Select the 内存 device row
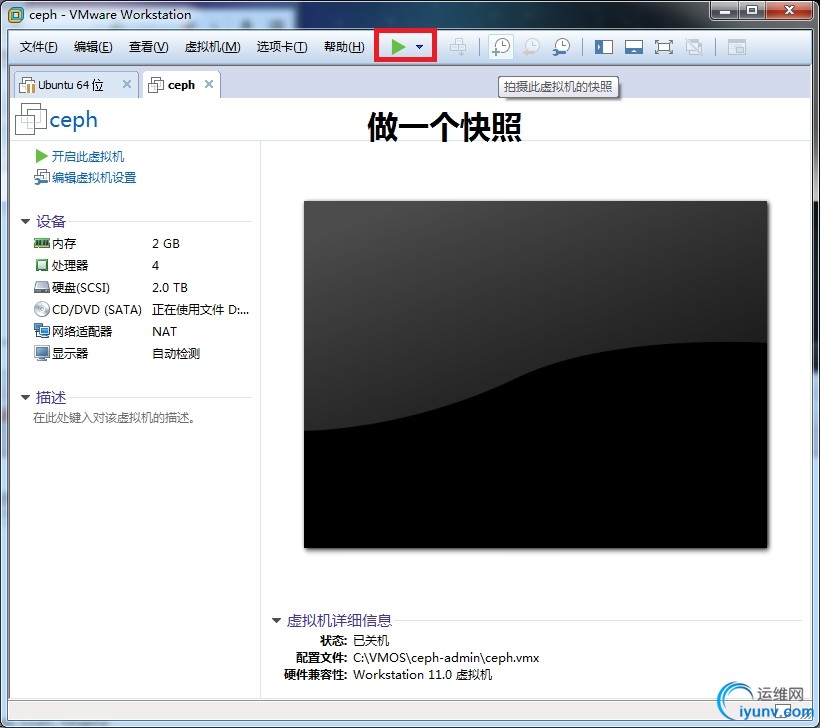This screenshot has height=728, width=820. coord(141,244)
